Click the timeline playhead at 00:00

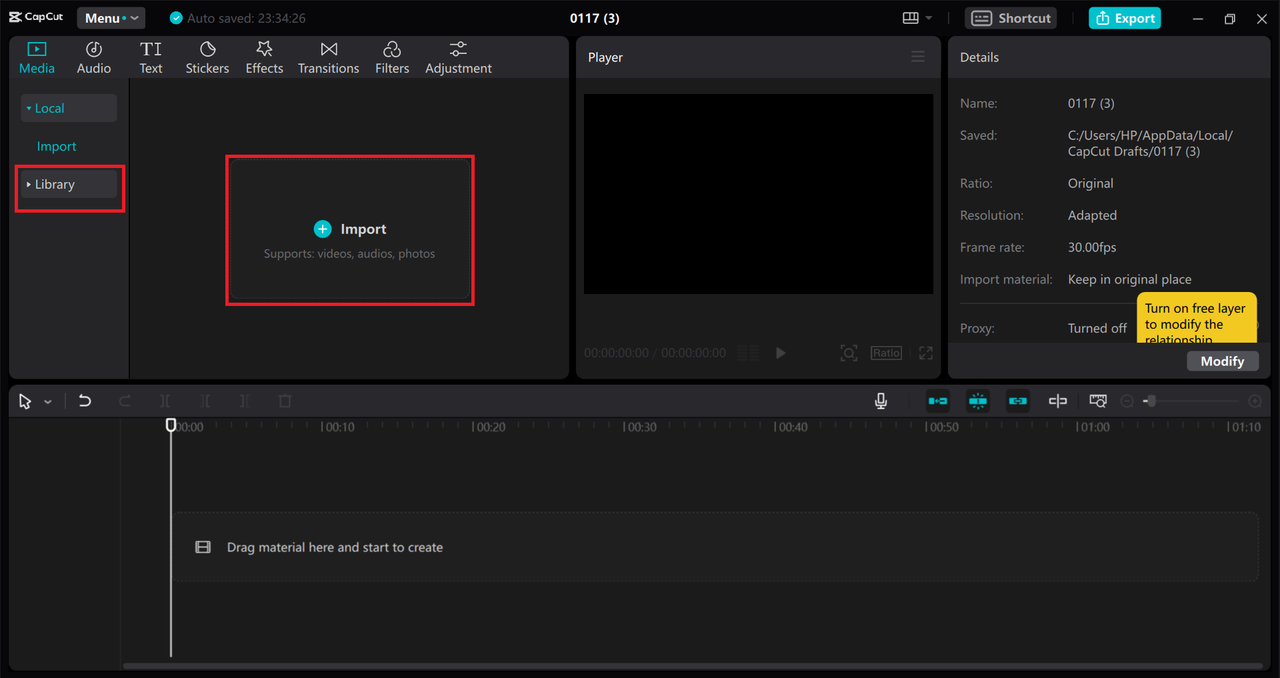tap(171, 425)
